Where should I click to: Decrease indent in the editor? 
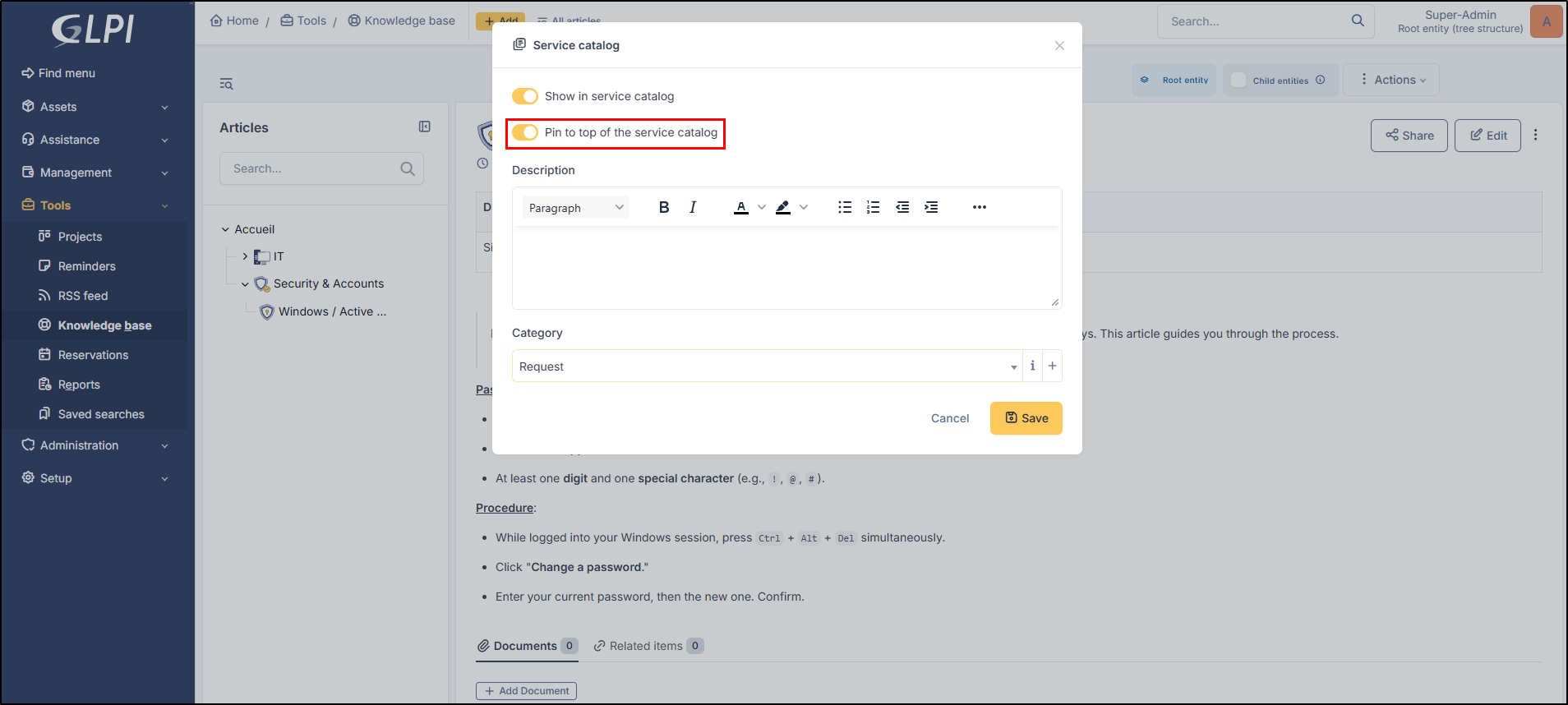coord(902,207)
